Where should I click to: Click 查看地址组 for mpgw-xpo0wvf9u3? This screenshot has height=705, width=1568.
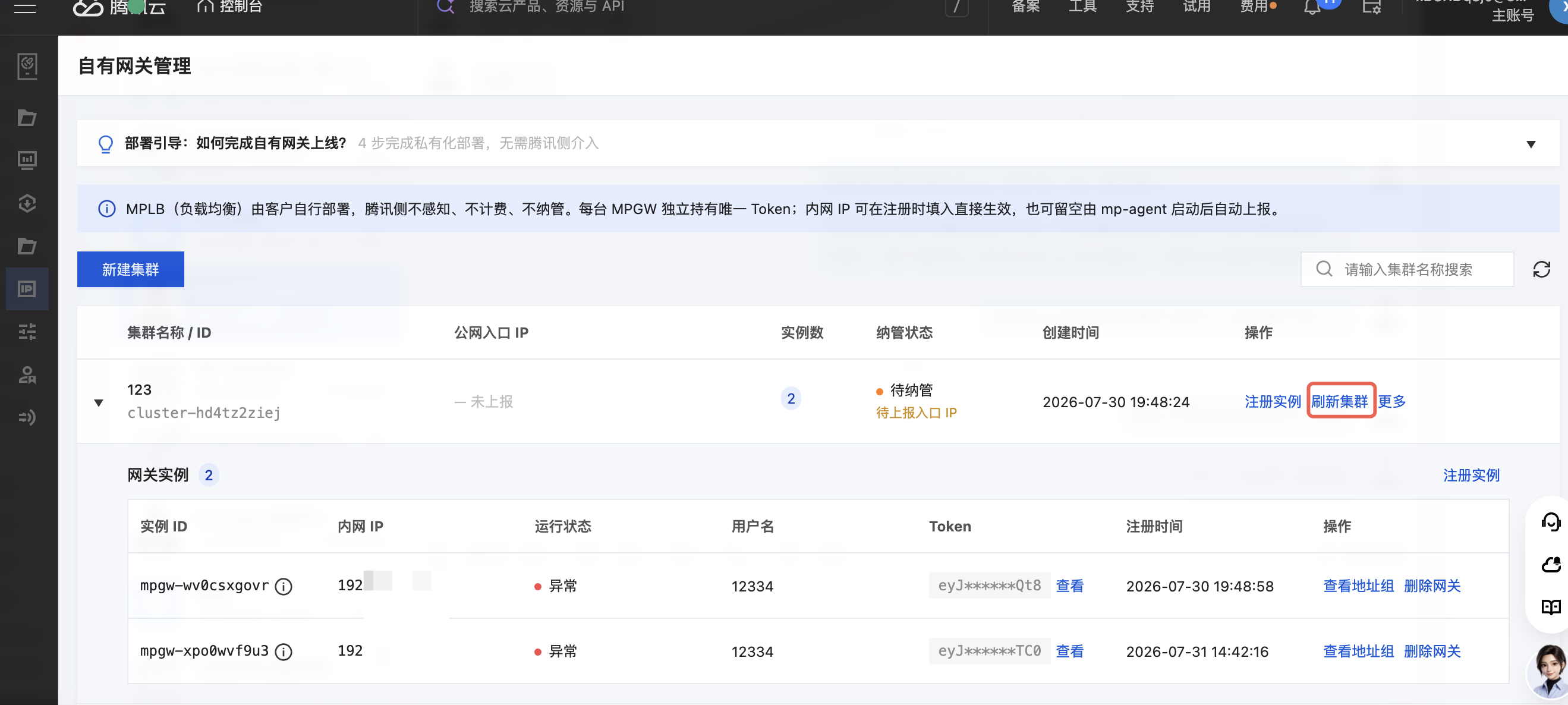pyautogui.click(x=1359, y=652)
